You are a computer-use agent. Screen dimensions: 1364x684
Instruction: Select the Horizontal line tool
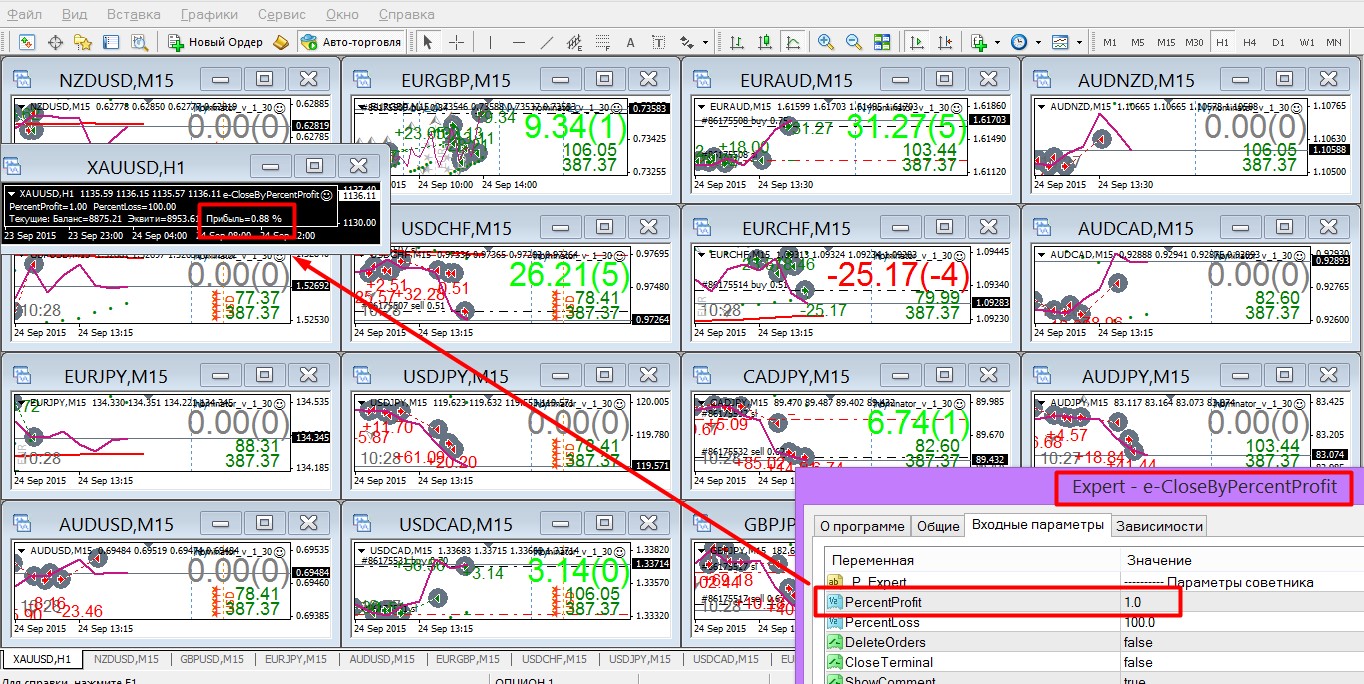click(518, 42)
